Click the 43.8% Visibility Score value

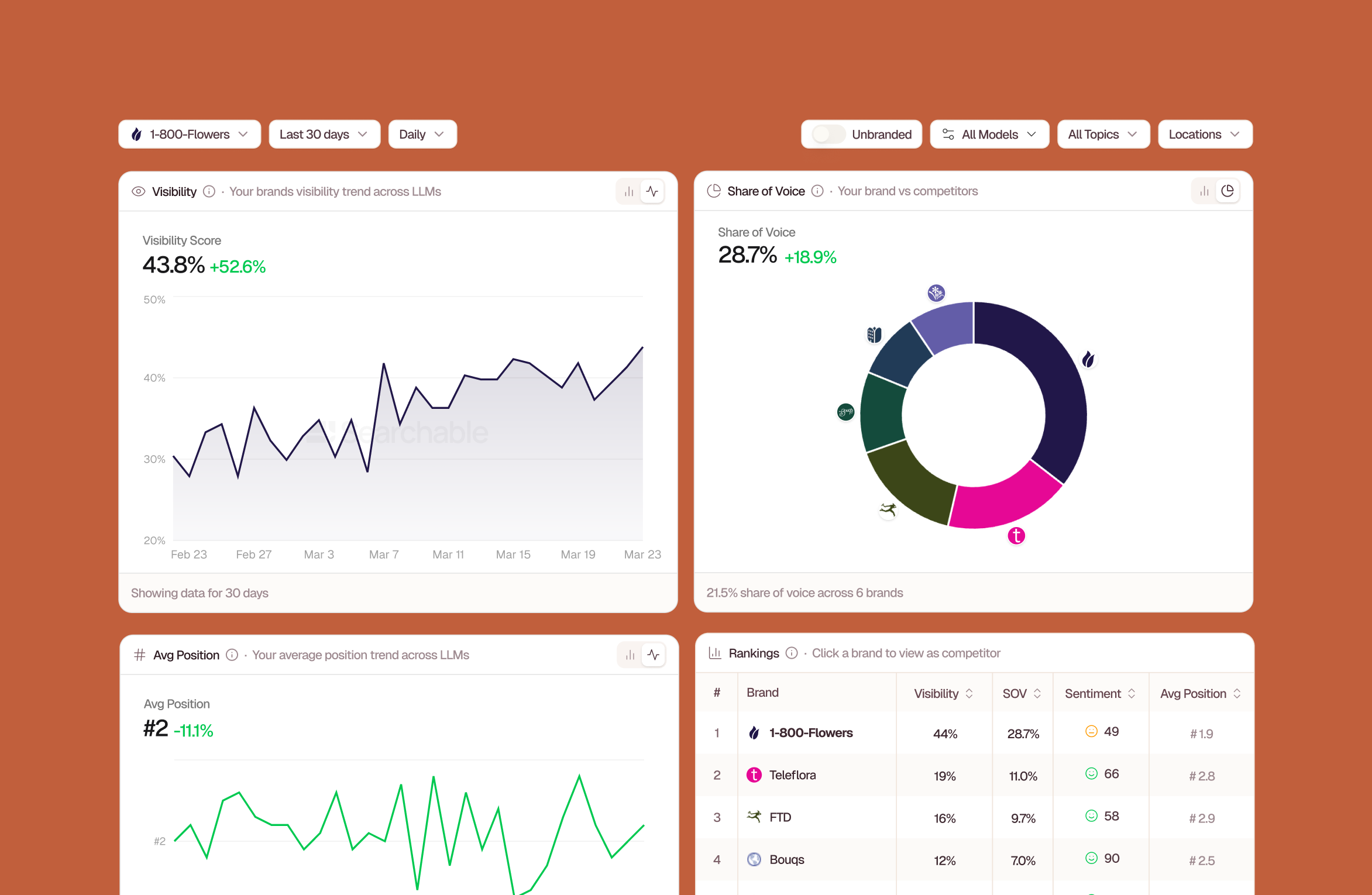tap(174, 265)
